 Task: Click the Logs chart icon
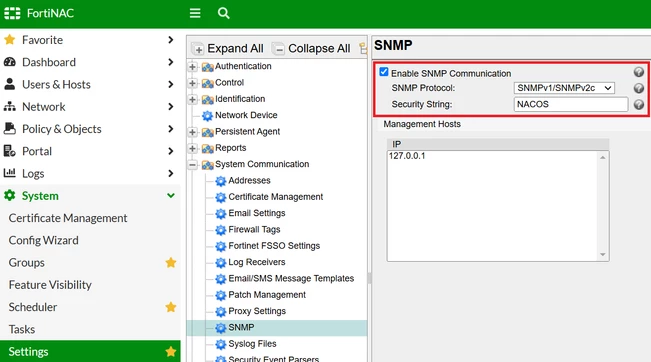[x=10, y=173]
